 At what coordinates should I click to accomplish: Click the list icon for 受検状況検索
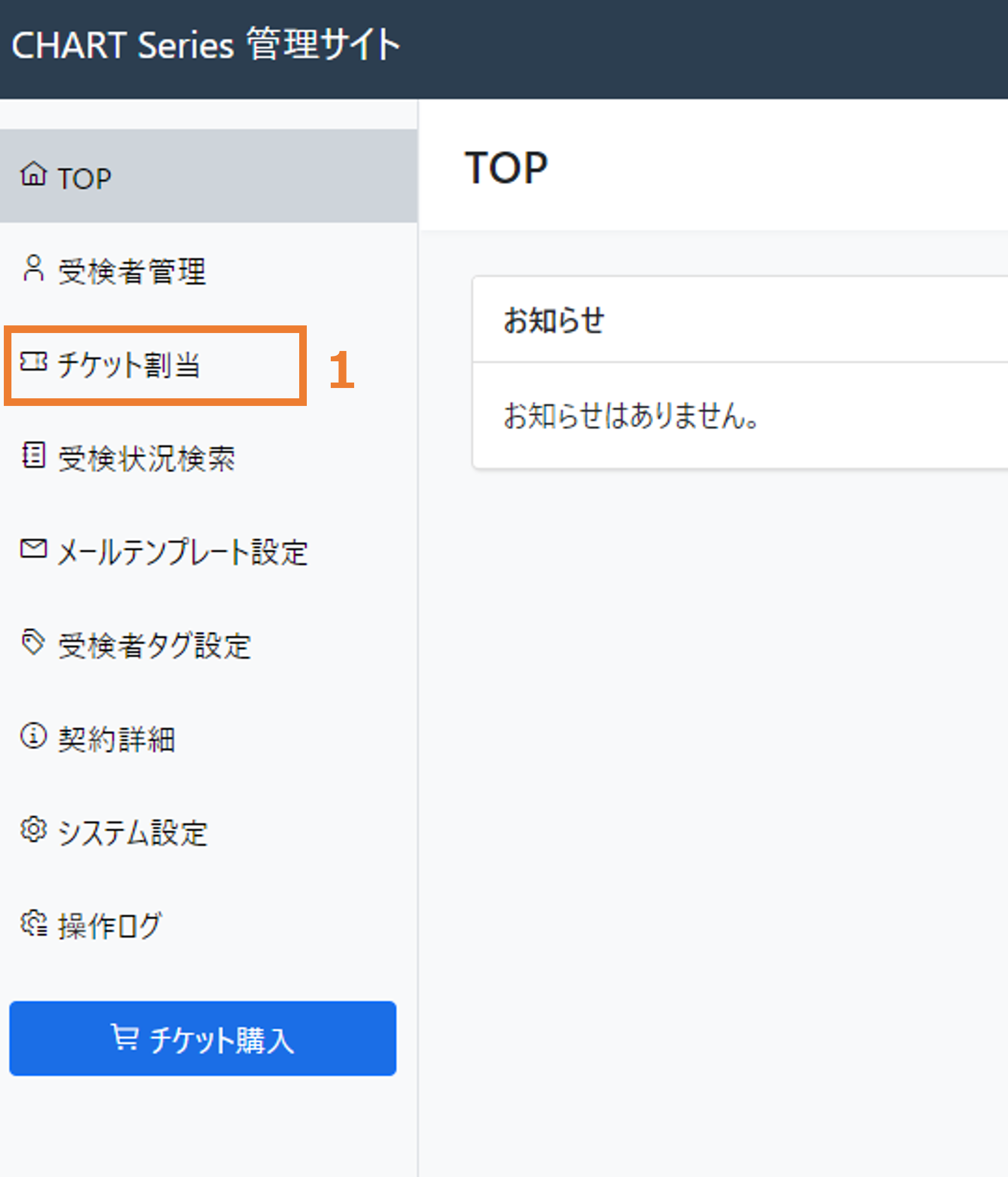tap(34, 455)
